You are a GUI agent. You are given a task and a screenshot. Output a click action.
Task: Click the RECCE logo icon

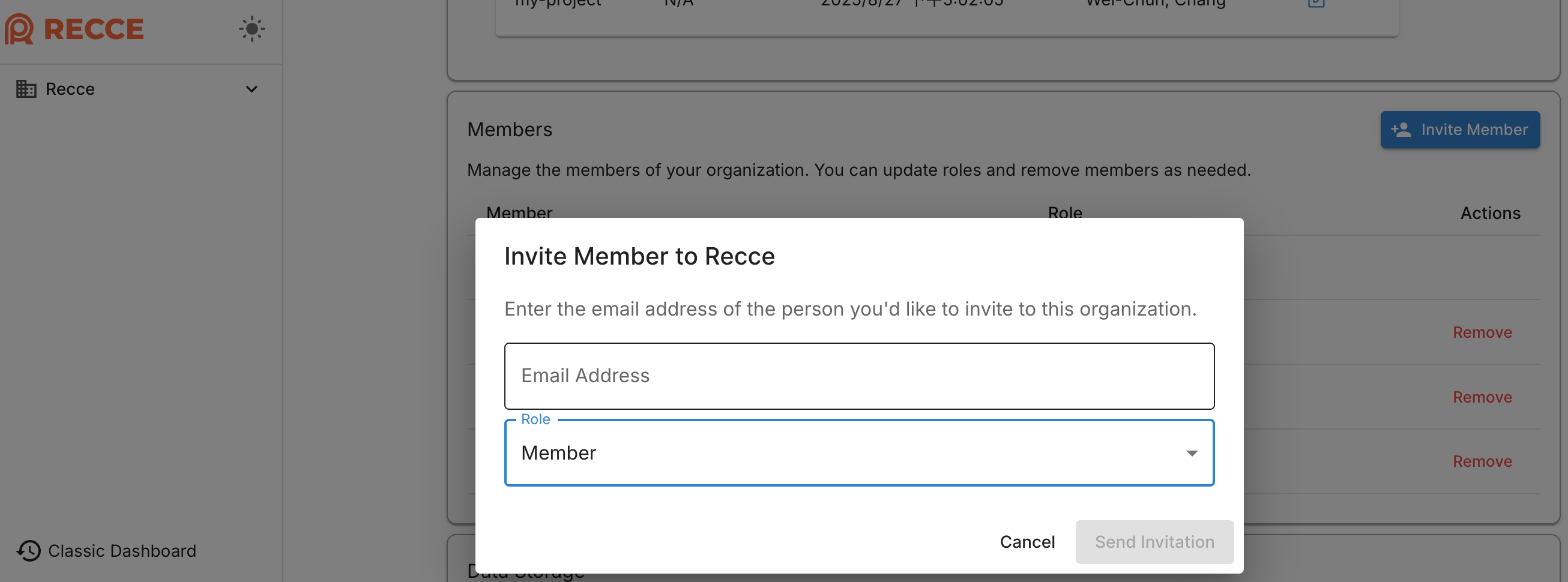(19, 29)
